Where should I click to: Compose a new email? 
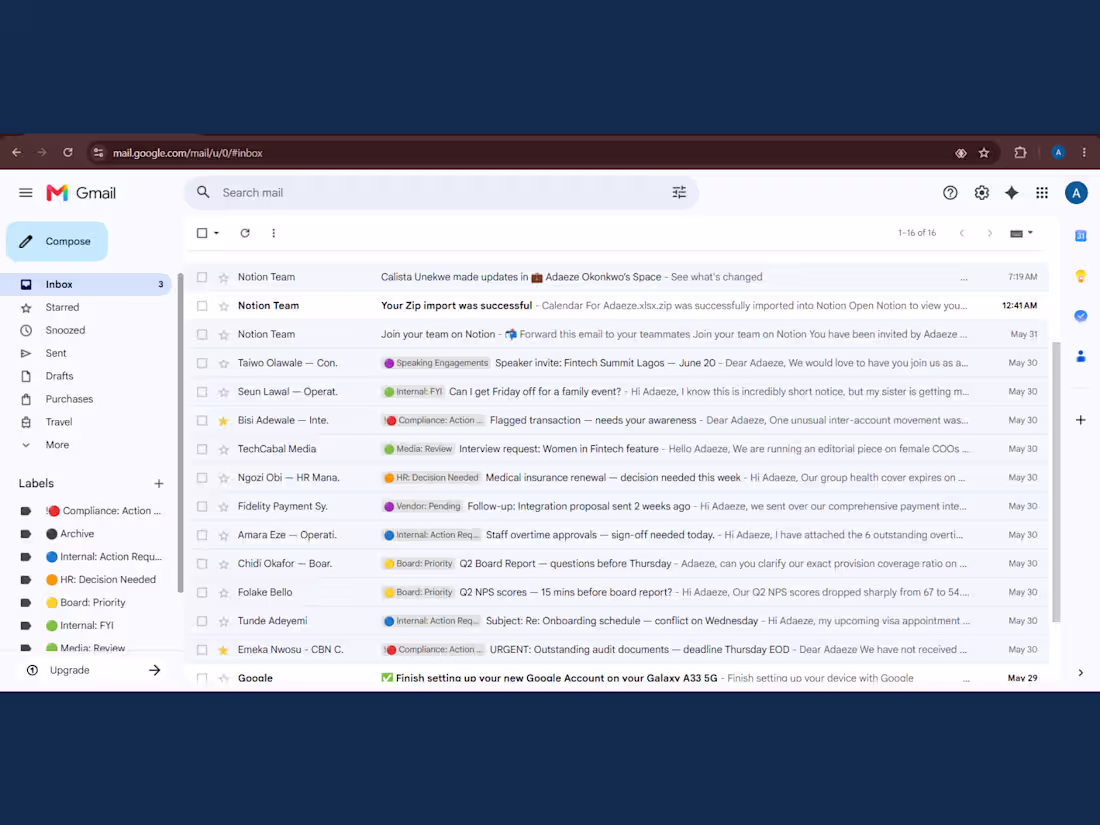tap(58, 241)
